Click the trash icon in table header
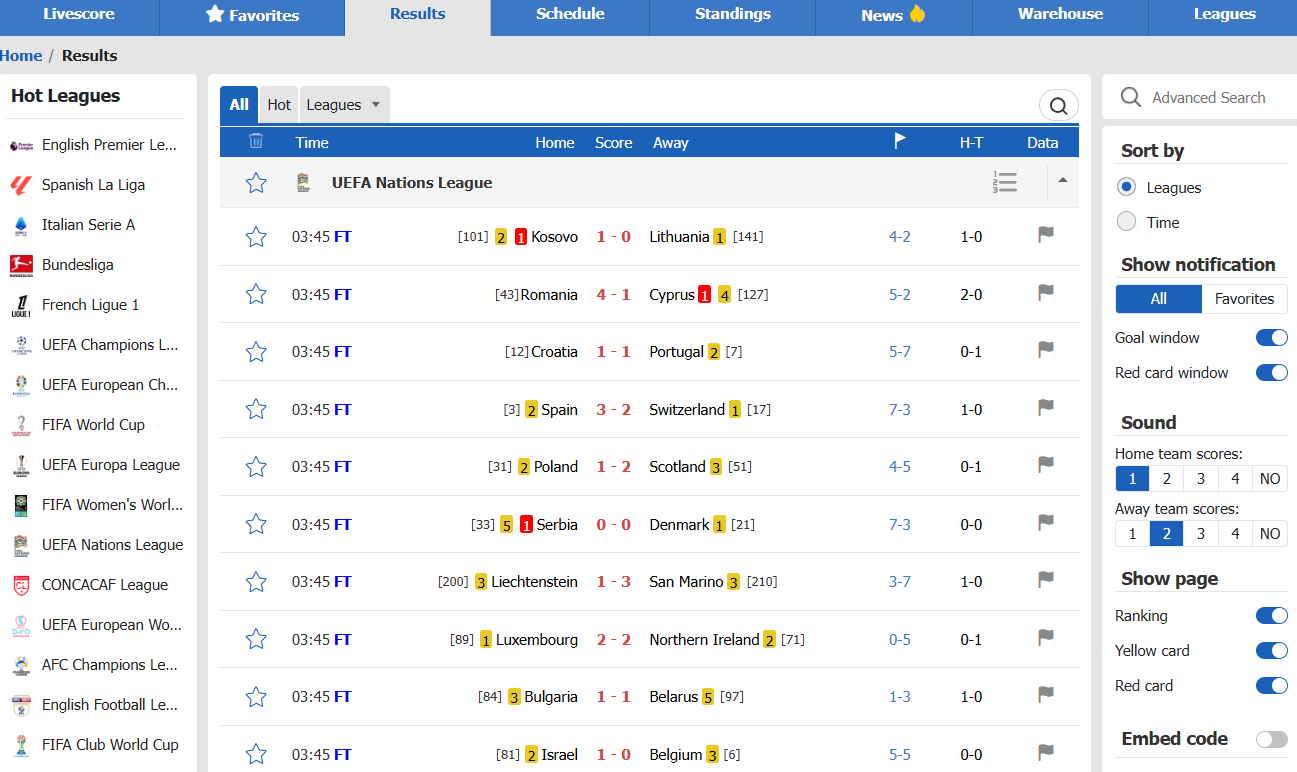1297x772 pixels. 256,141
